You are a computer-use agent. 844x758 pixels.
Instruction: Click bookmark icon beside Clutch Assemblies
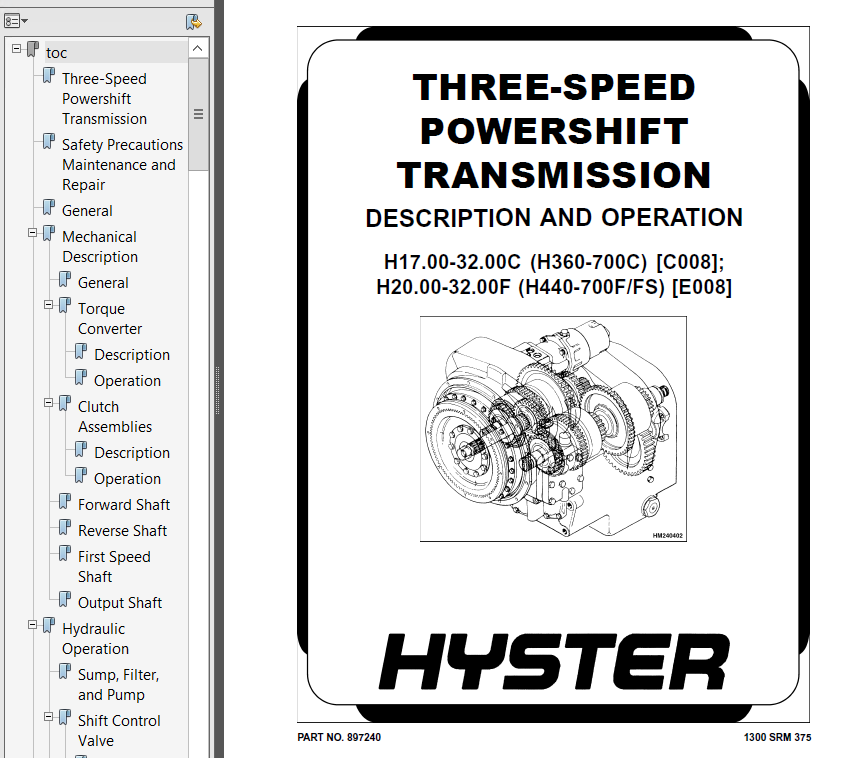pyautogui.click(x=65, y=404)
